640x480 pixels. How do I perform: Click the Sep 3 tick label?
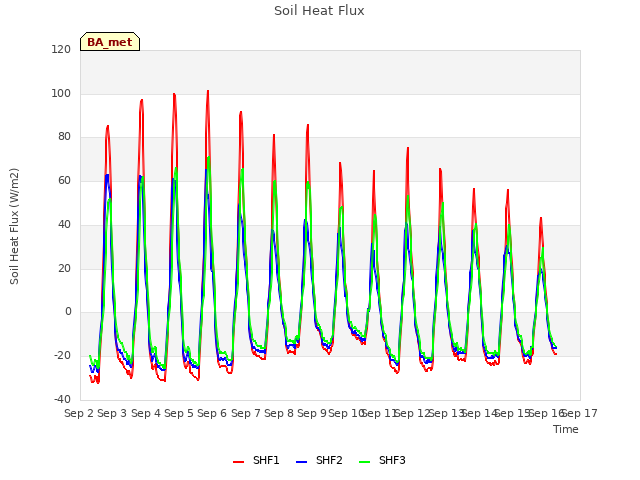[112, 413]
